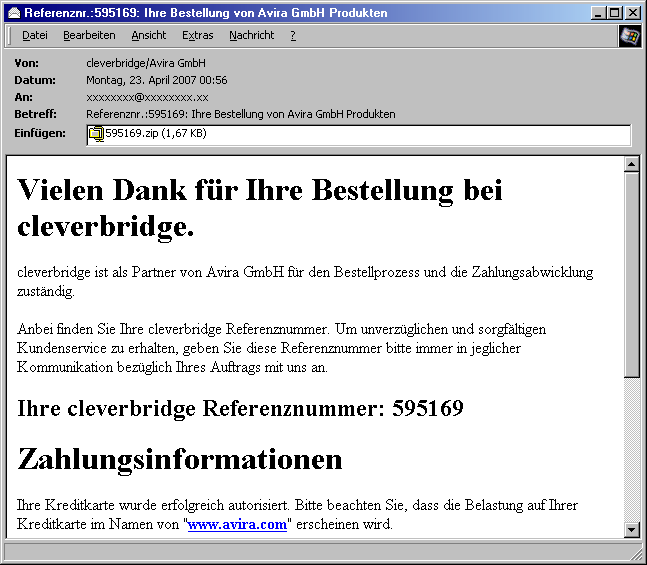Click the scrollbar up arrow
This screenshot has width=647, height=565.
click(632, 164)
